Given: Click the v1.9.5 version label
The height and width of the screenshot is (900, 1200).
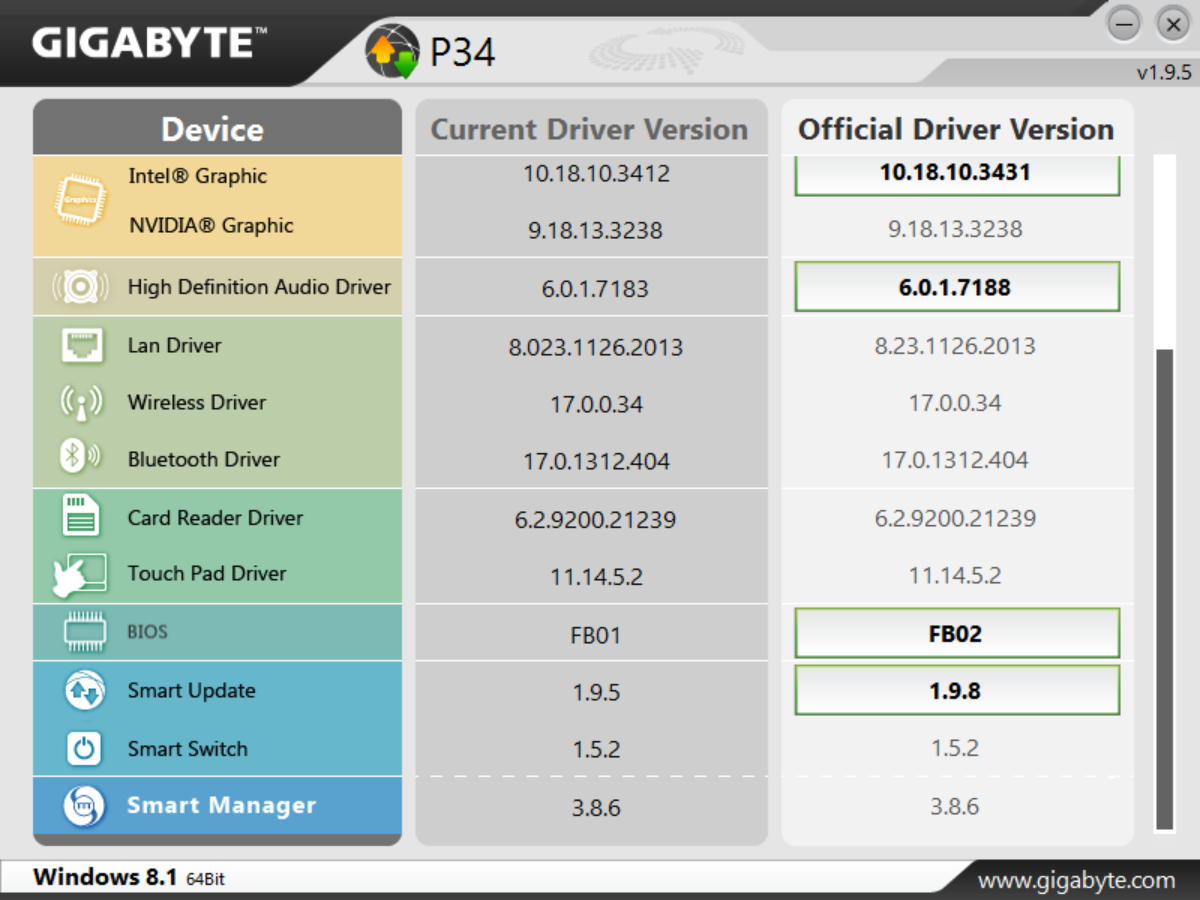Looking at the screenshot, I should (x=1164, y=72).
